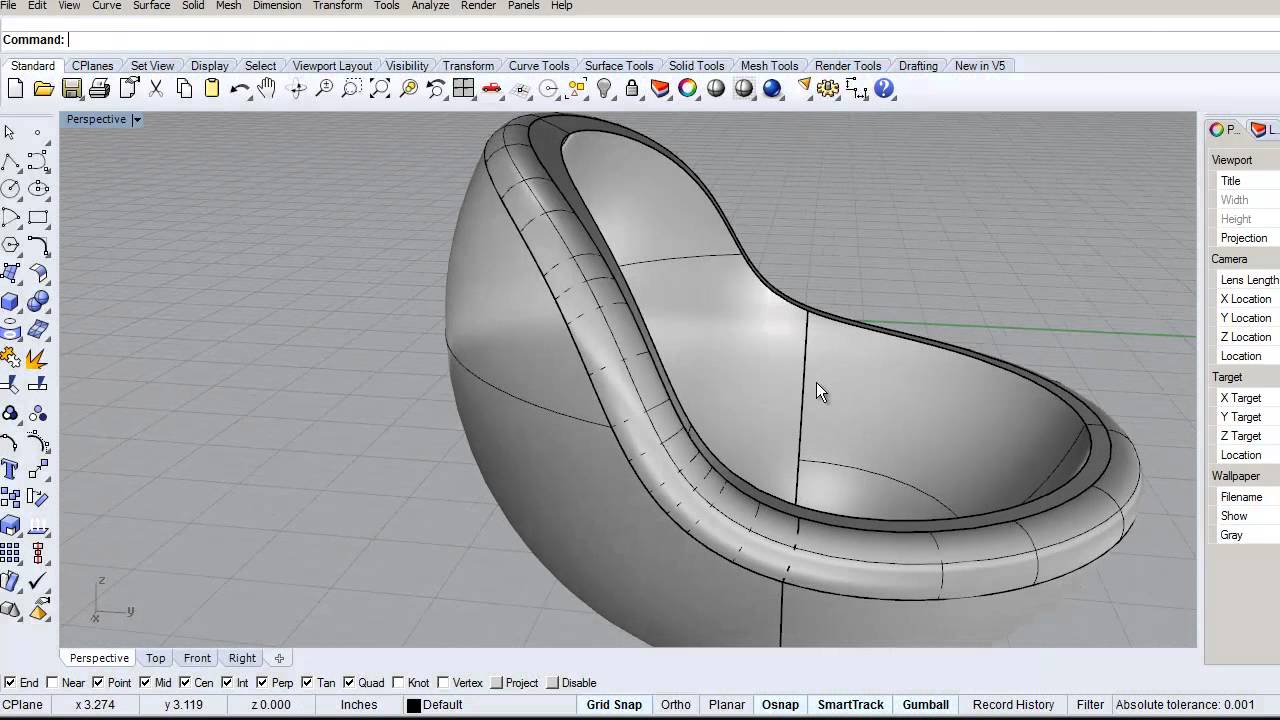Toggle the Perp osnap checkbox

click(262, 683)
